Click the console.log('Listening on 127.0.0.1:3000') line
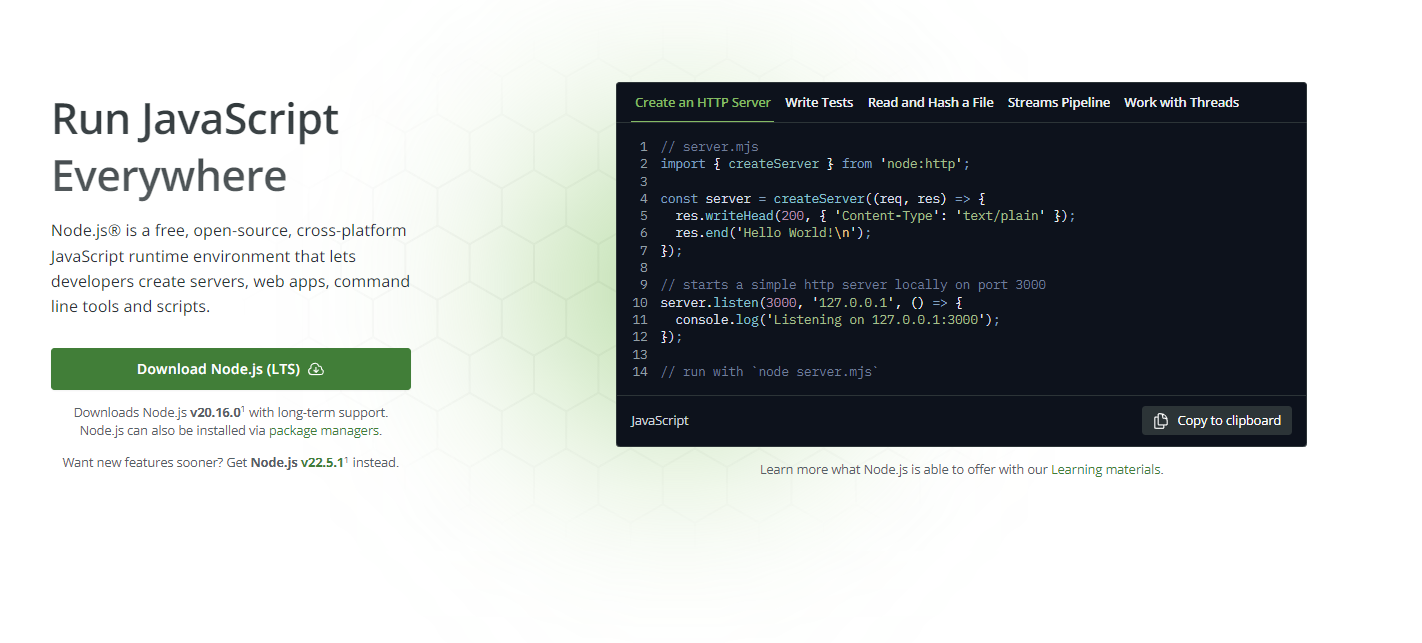The width and height of the screenshot is (1422, 643). (838, 320)
